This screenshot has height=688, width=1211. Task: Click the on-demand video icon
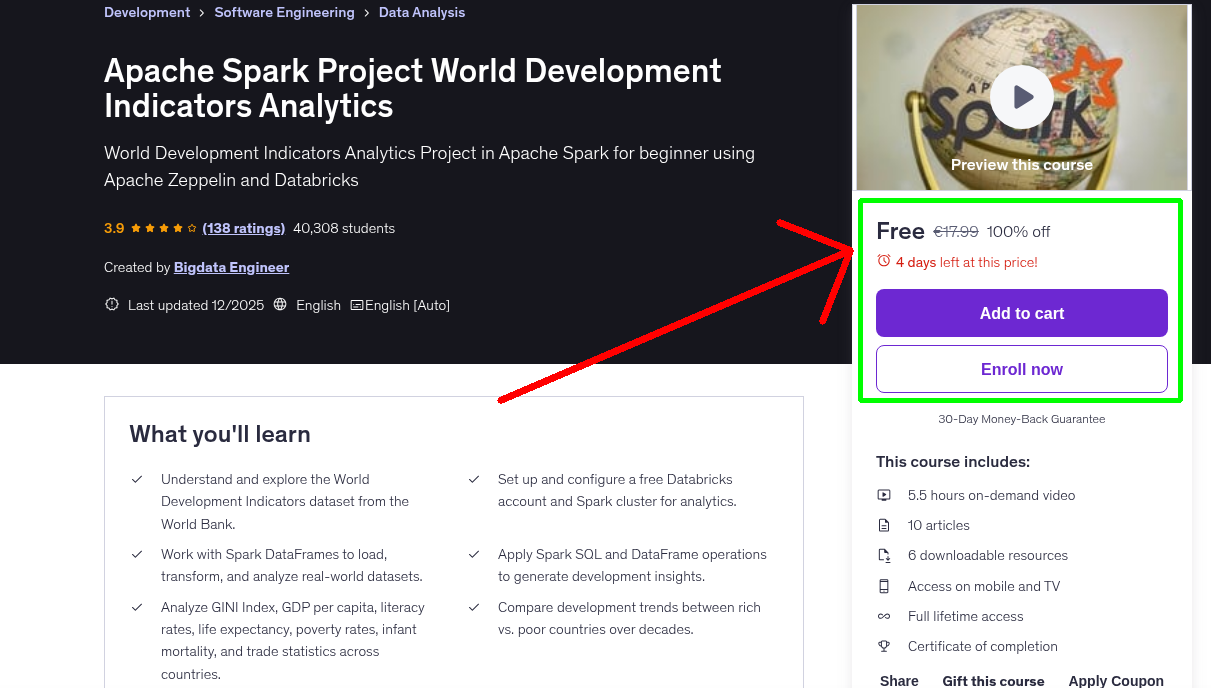884,494
